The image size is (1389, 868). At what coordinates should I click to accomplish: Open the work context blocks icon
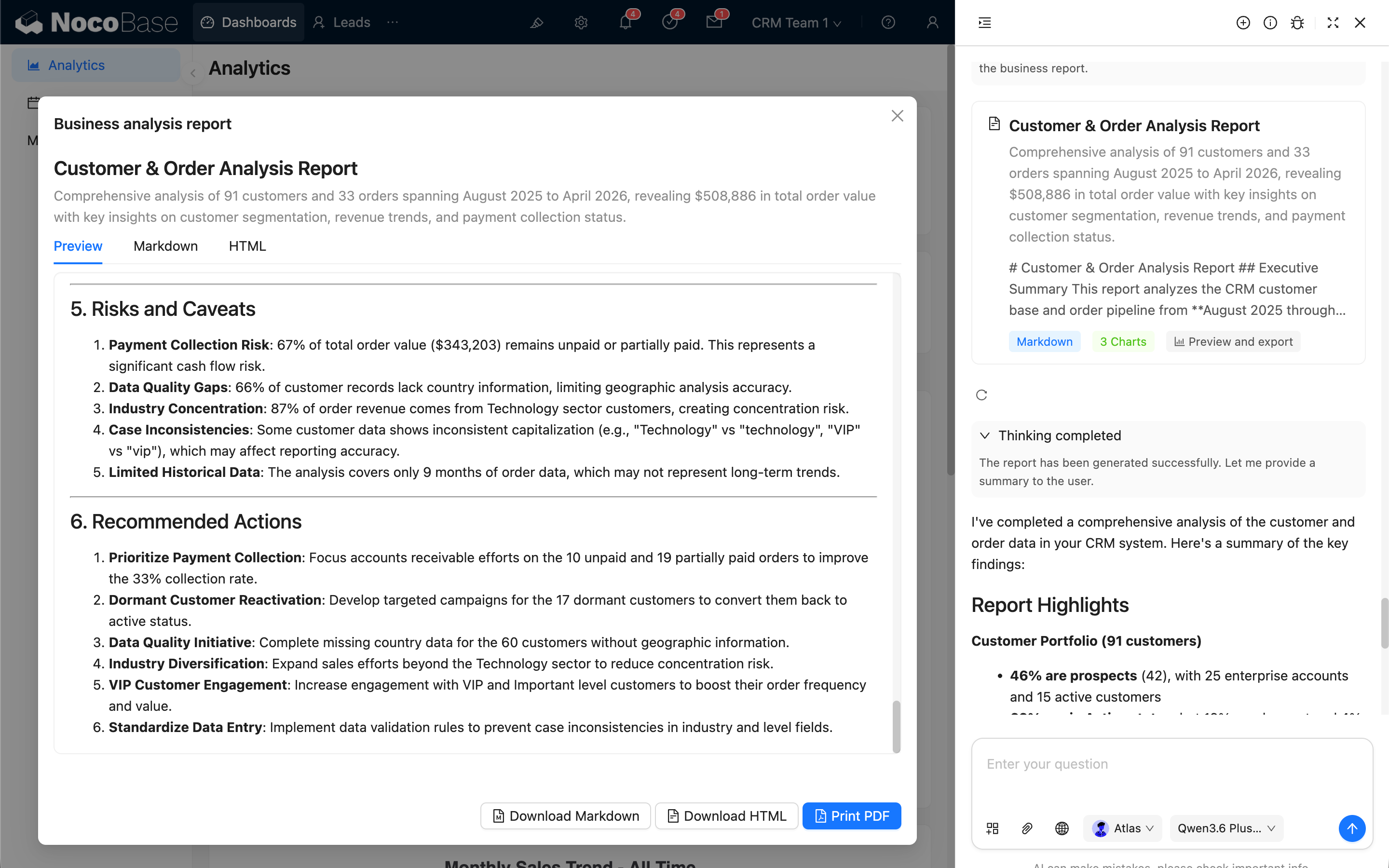[x=993, y=828]
